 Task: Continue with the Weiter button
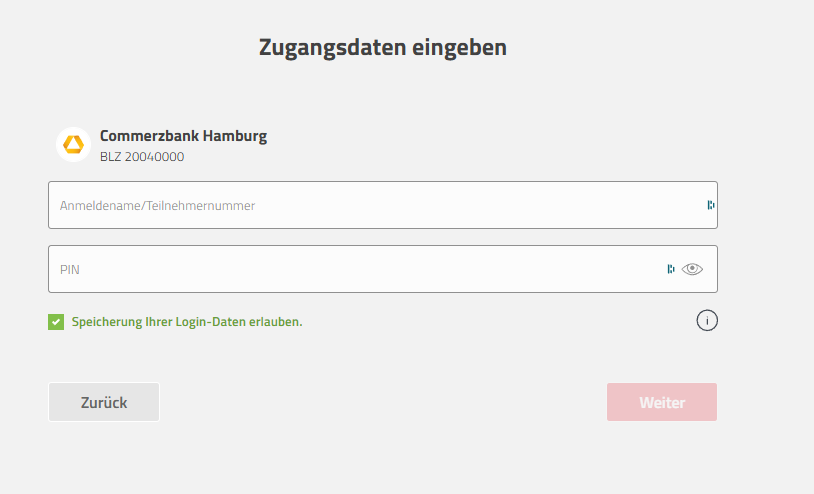pos(662,402)
